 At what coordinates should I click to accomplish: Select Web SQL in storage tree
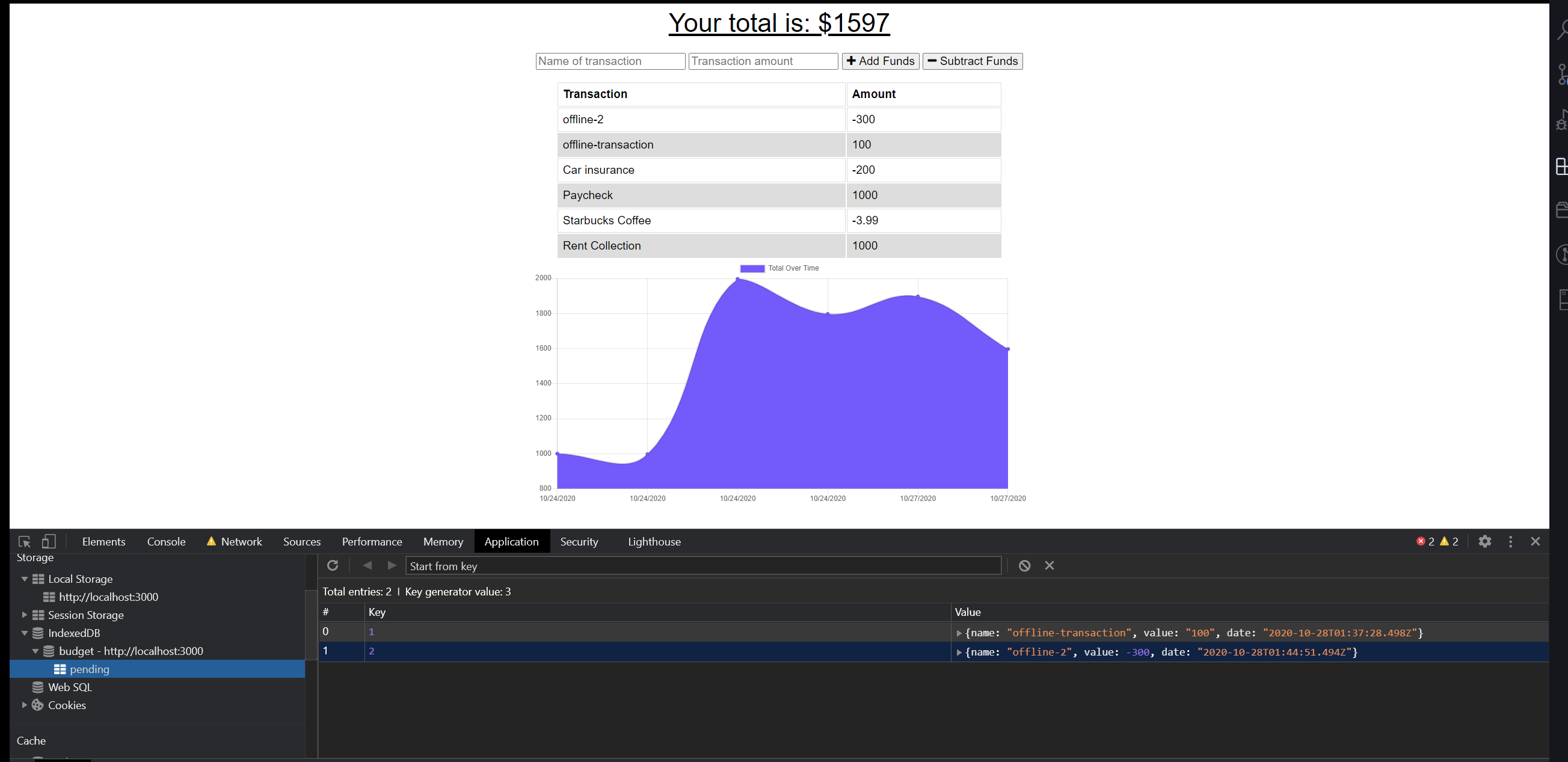(x=69, y=687)
